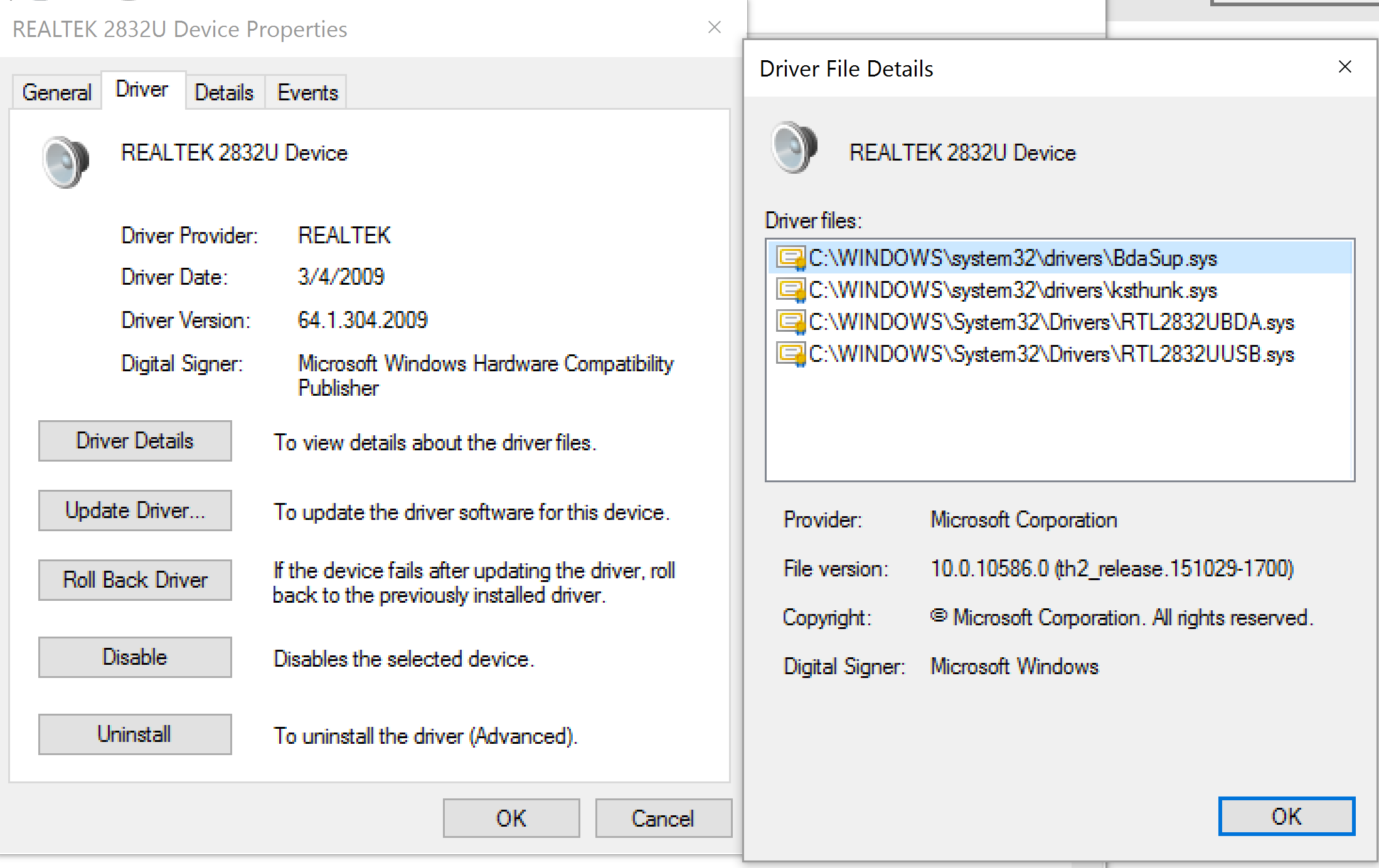Click Digital Signer value Microsoft Windows
The height and width of the screenshot is (868, 1379).
click(1014, 666)
